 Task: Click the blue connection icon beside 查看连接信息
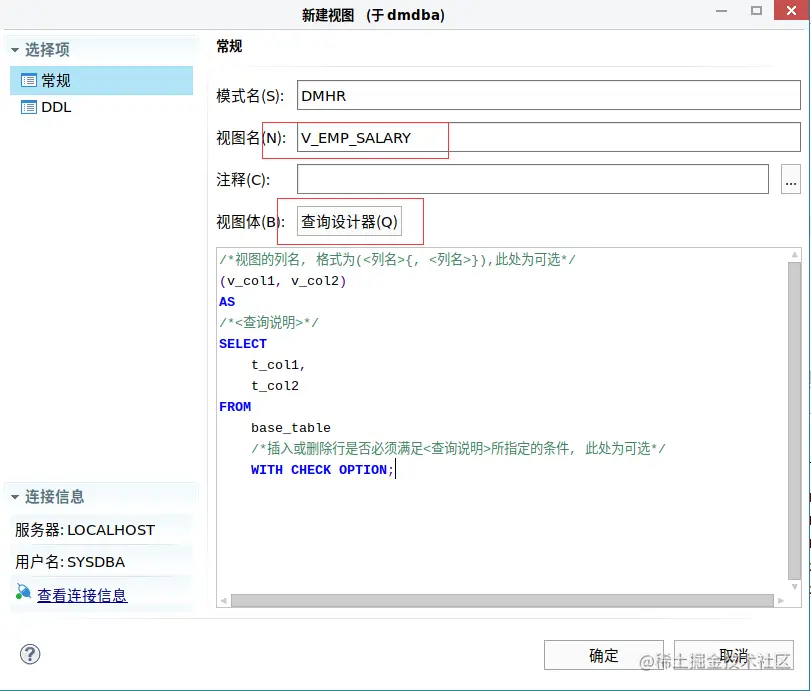22,595
